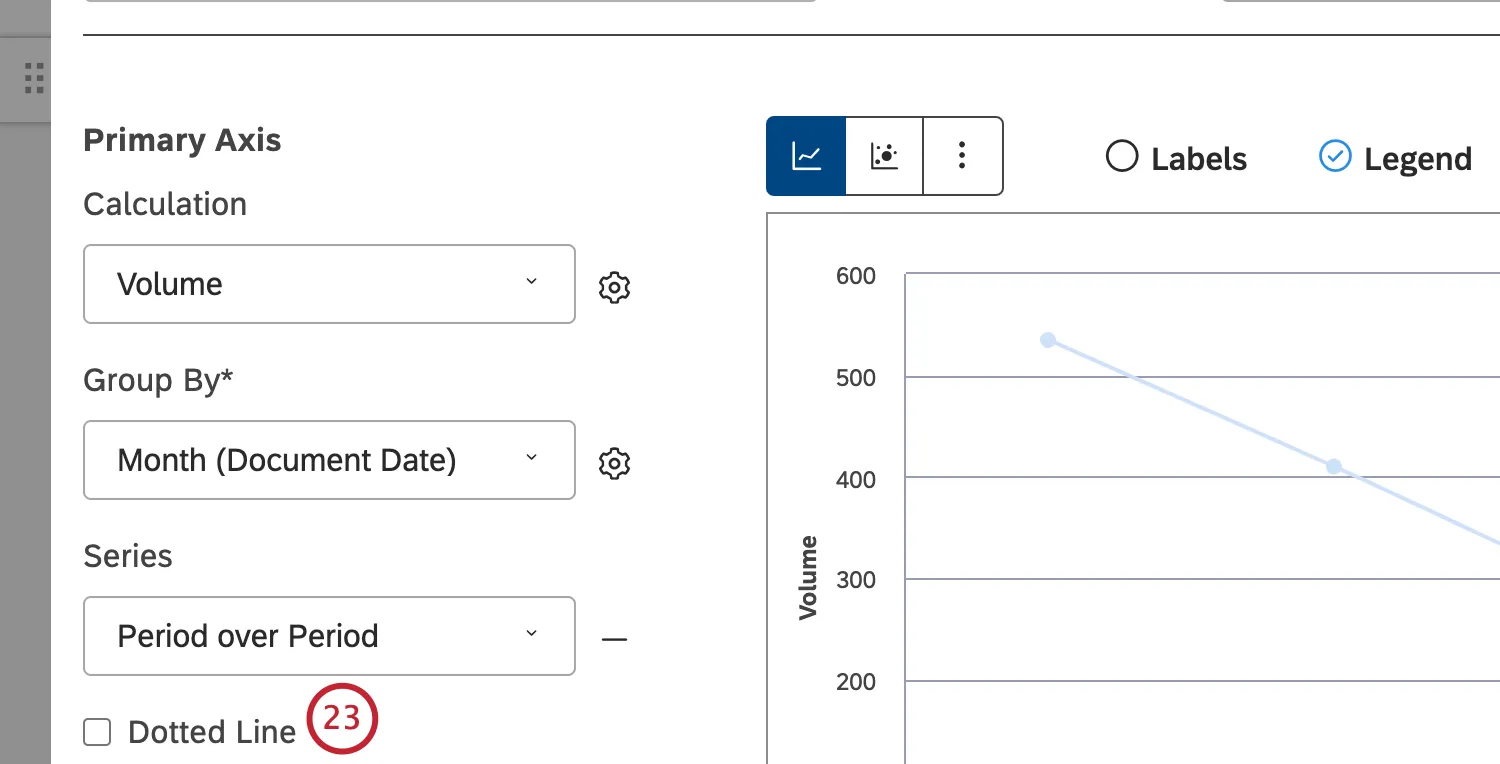Click the minus icon beside Series
Viewport: 1500px width, 764px height.
[614, 638]
